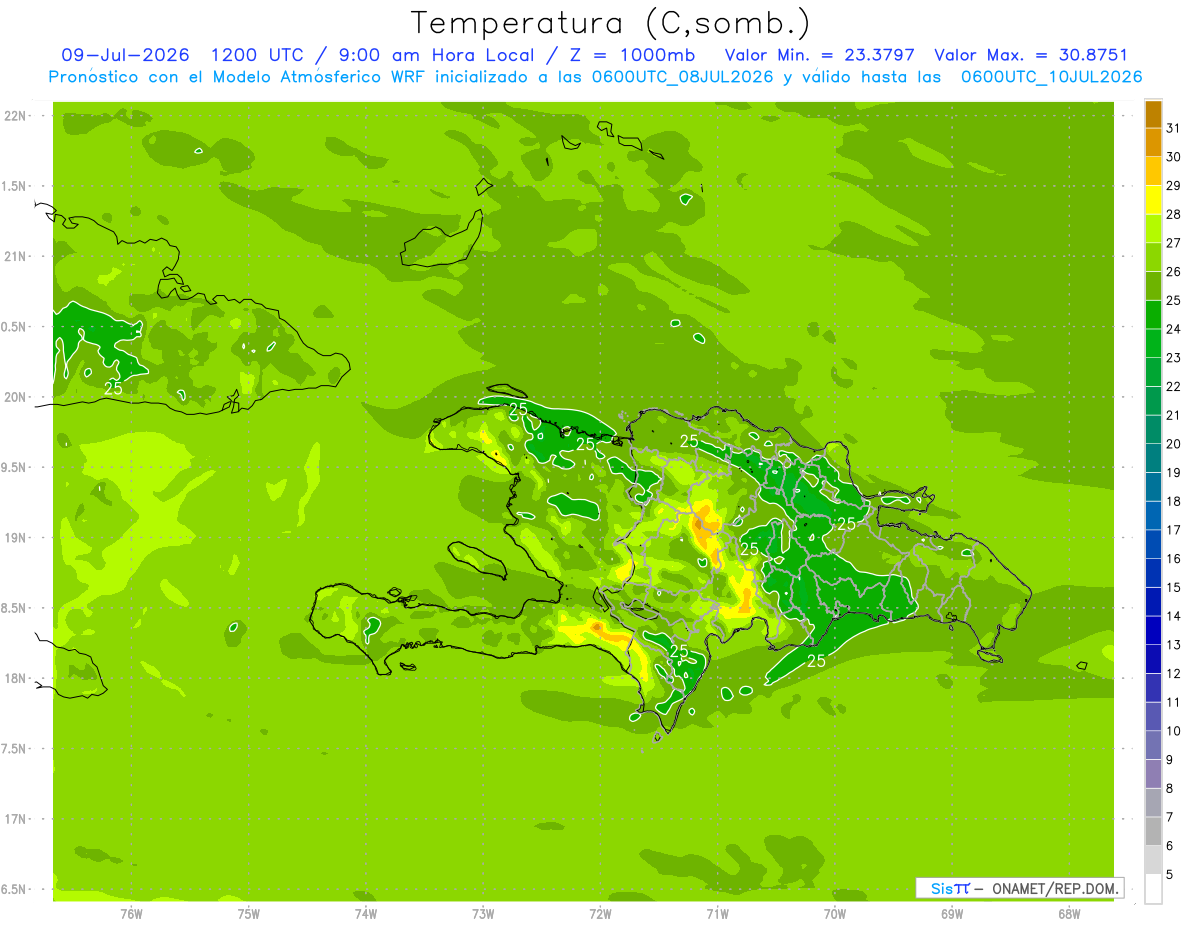Click the colour scale label "18"

[1173, 501]
